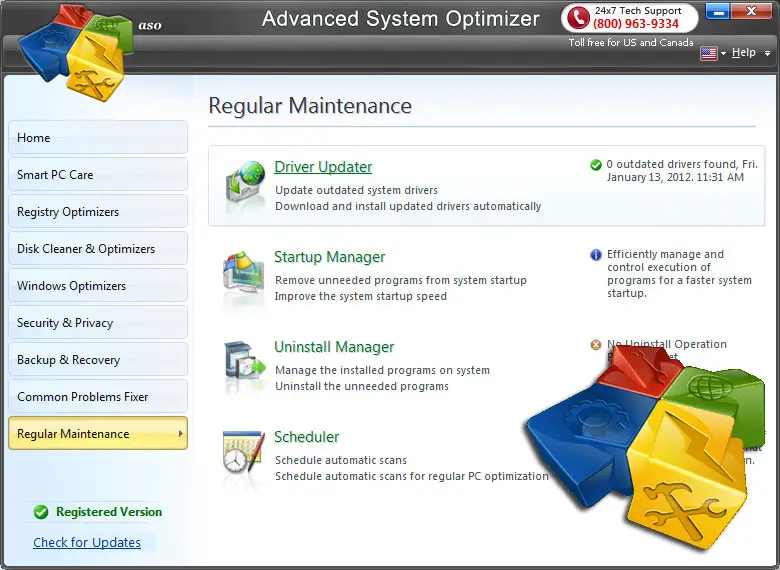Open Backup & Recovery section
Image resolution: width=780 pixels, height=570 pixels.
98,359
